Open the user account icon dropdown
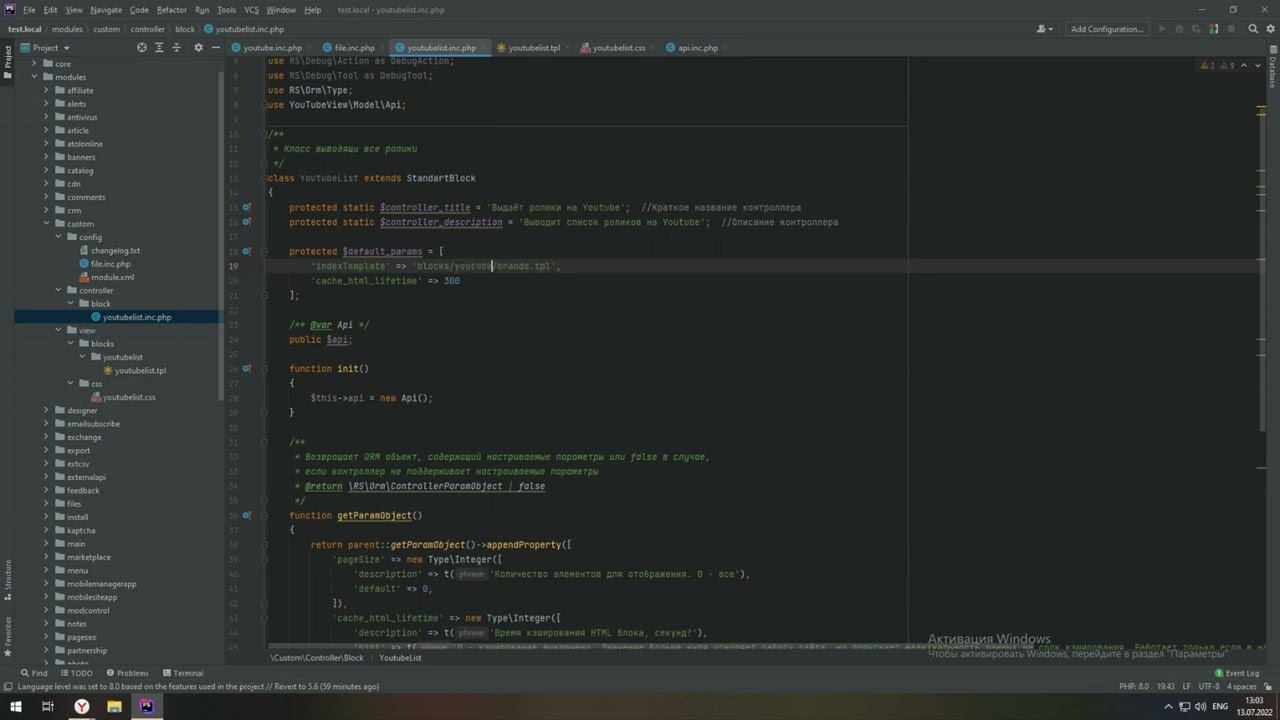Image resolution: width=1280 pixels, height=720 pixels. (x=1046, y=29)
